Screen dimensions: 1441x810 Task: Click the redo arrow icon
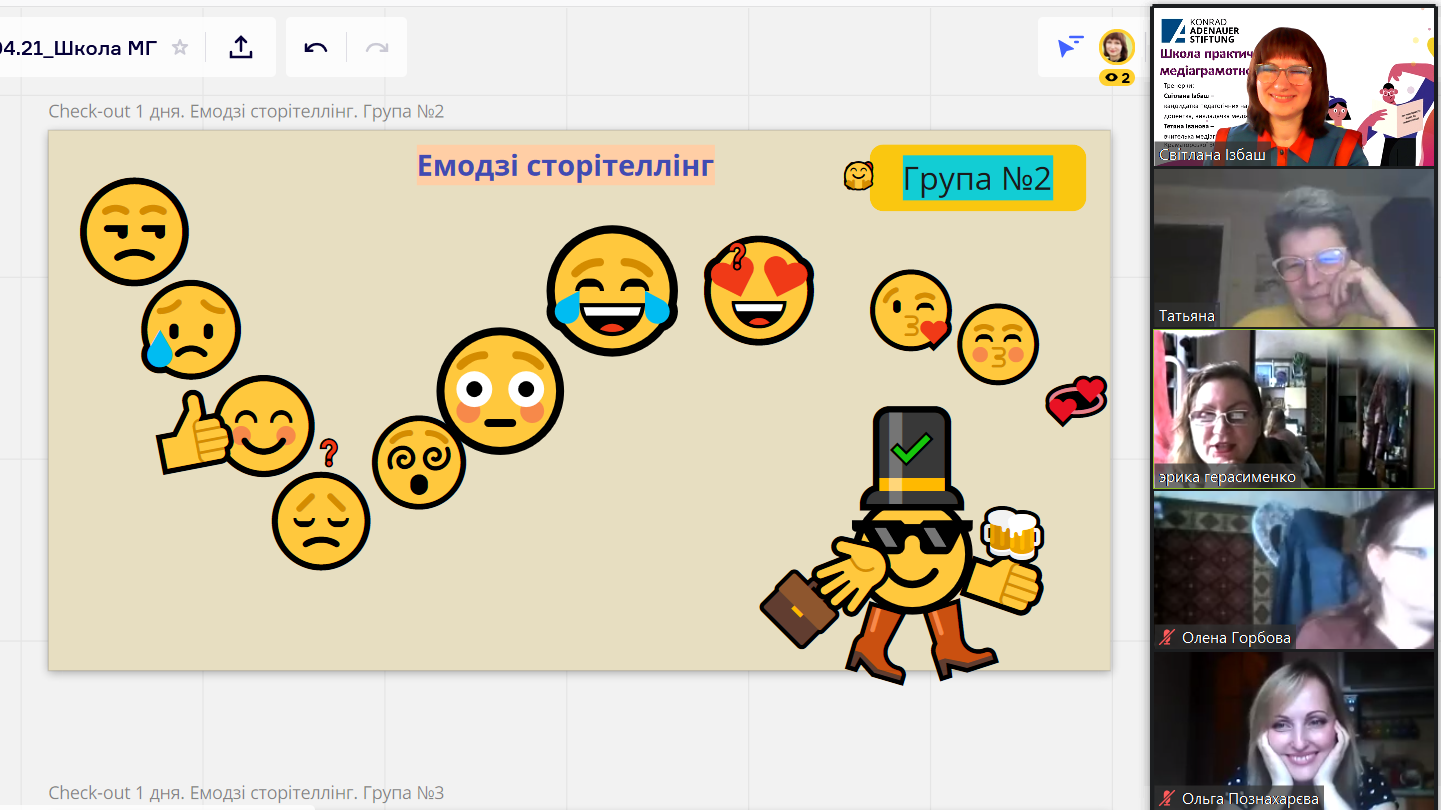[x=377, y=47]
